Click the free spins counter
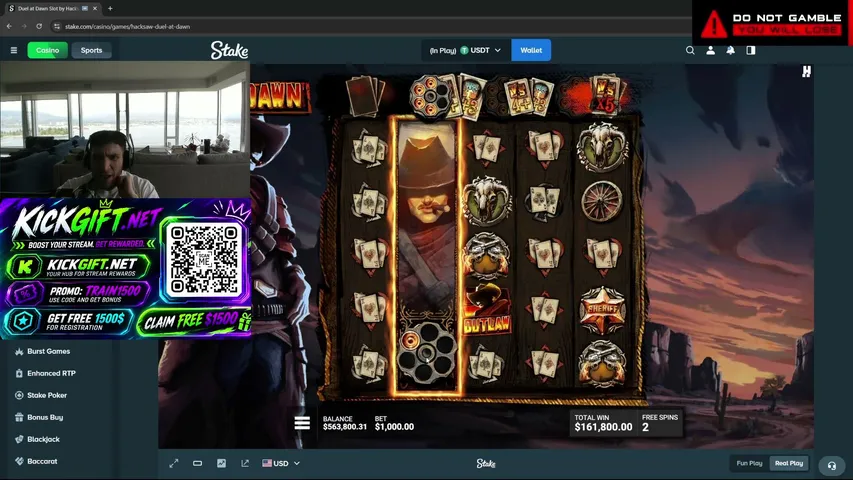 click(x=659, y=423)
